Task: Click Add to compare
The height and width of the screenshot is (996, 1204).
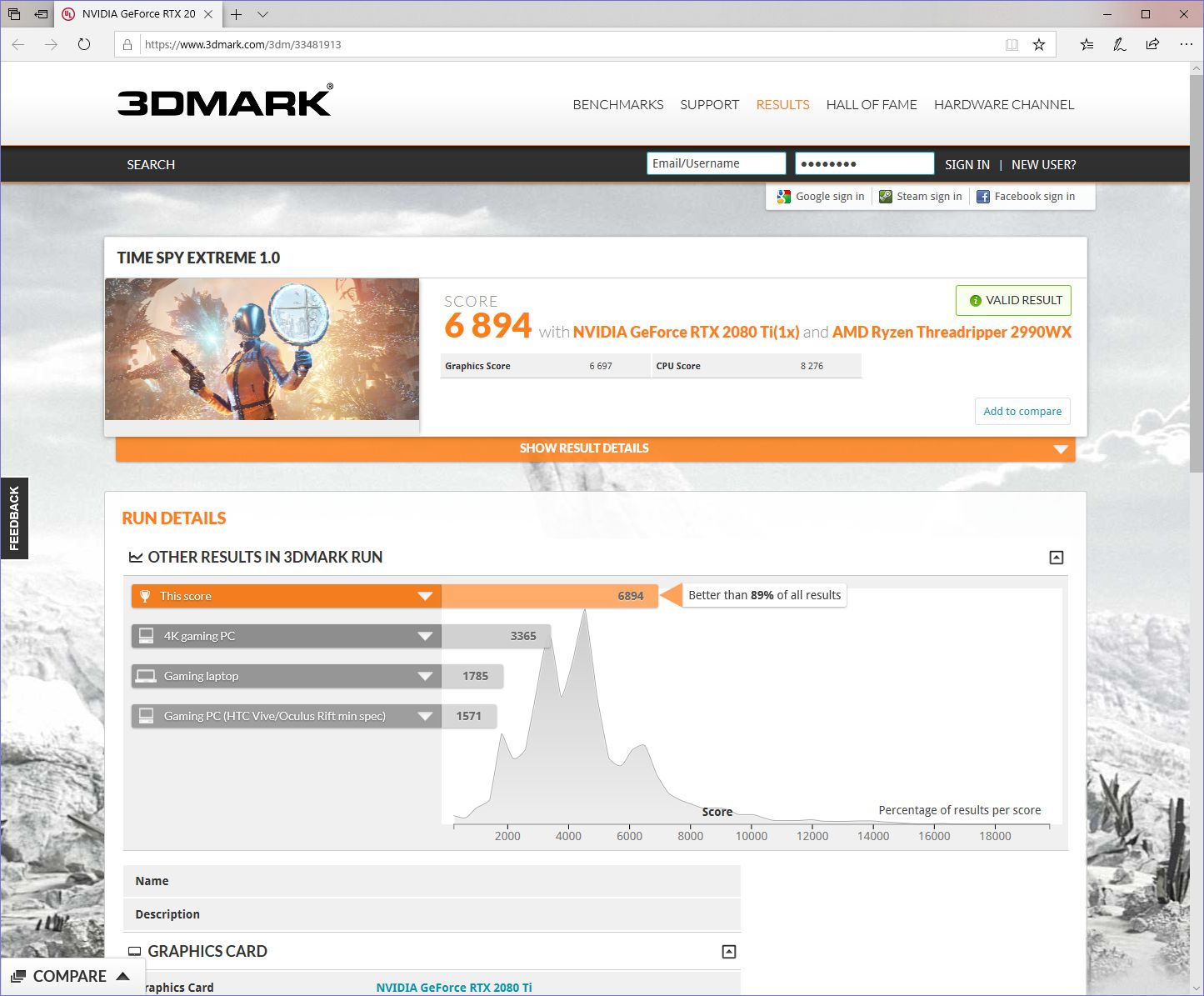Action: (x=1022, y=411)
